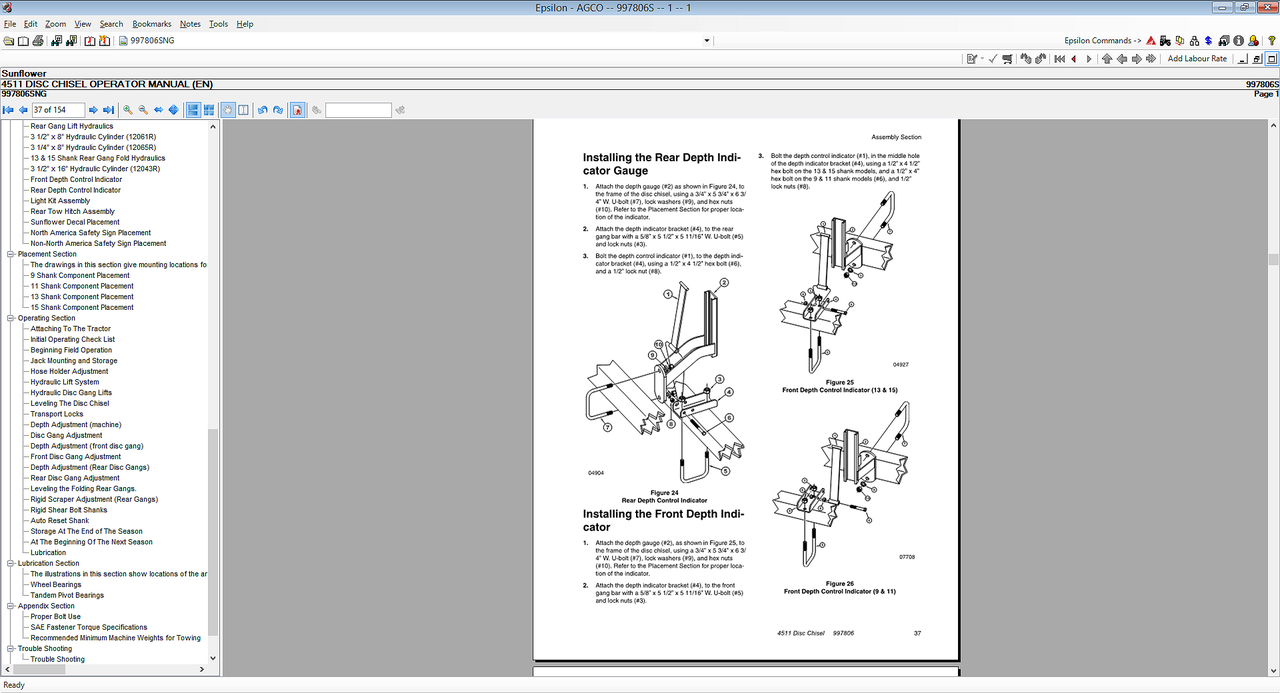Open folder icon in main toolbar
1280x693 pixels.
click(x=8, y=41)
